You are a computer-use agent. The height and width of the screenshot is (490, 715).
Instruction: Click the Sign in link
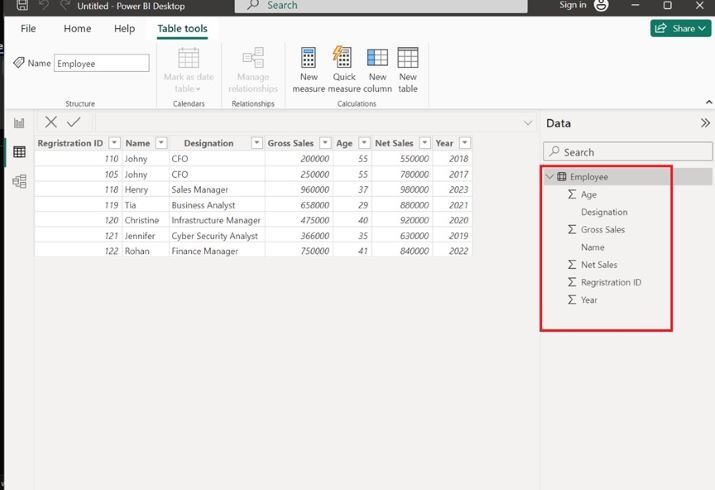pos(573,5)
